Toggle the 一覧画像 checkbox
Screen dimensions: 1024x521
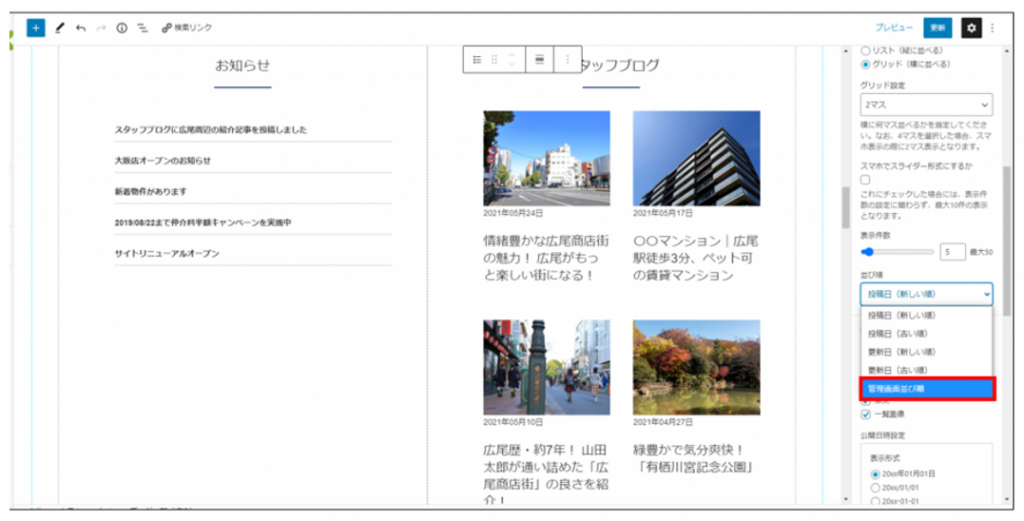[x=866, y=414]
